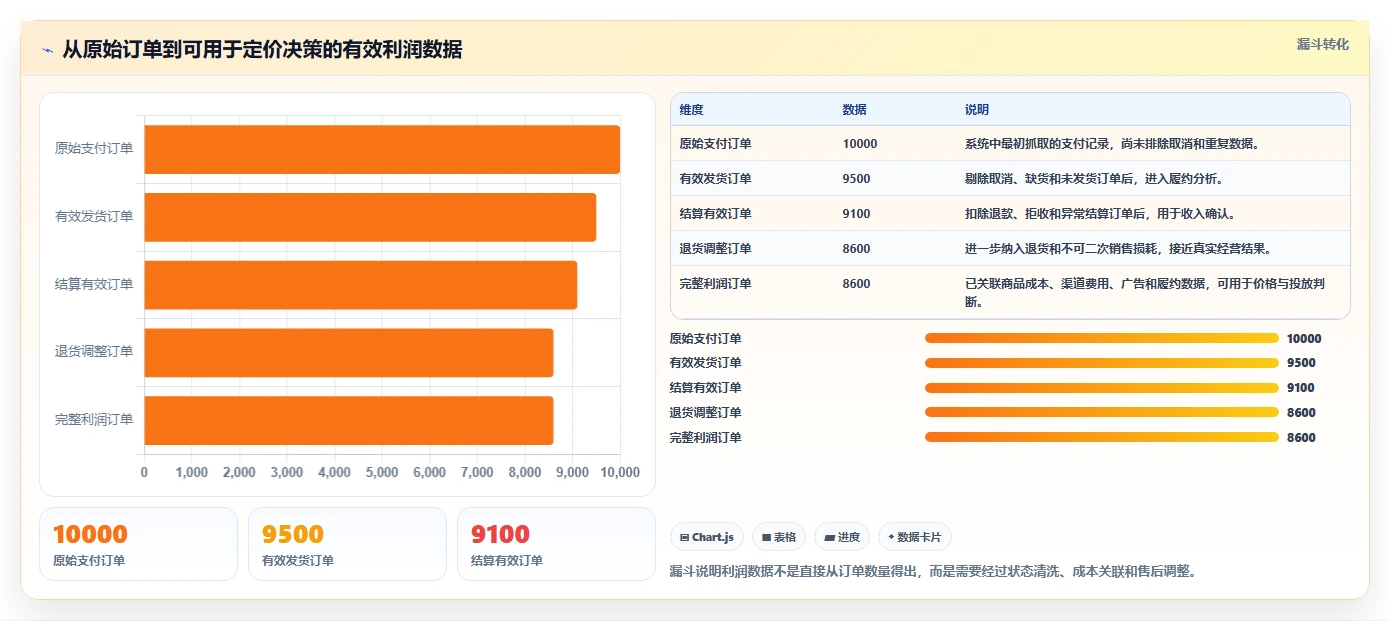Click the description starting 进一步纳入退货
Image resolution: width=1390 pixels, height=621 pixels.
[1118, 249]
